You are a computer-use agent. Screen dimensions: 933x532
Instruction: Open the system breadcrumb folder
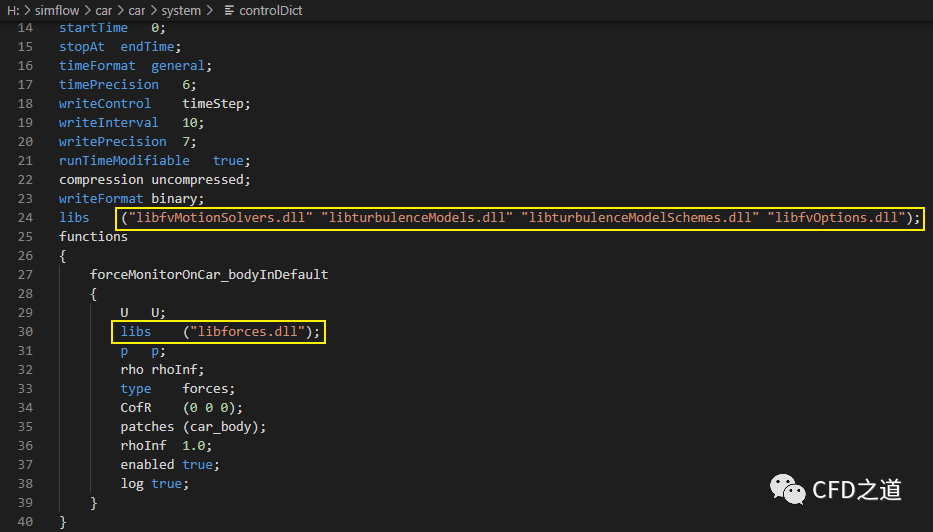[x=181, y=10]
